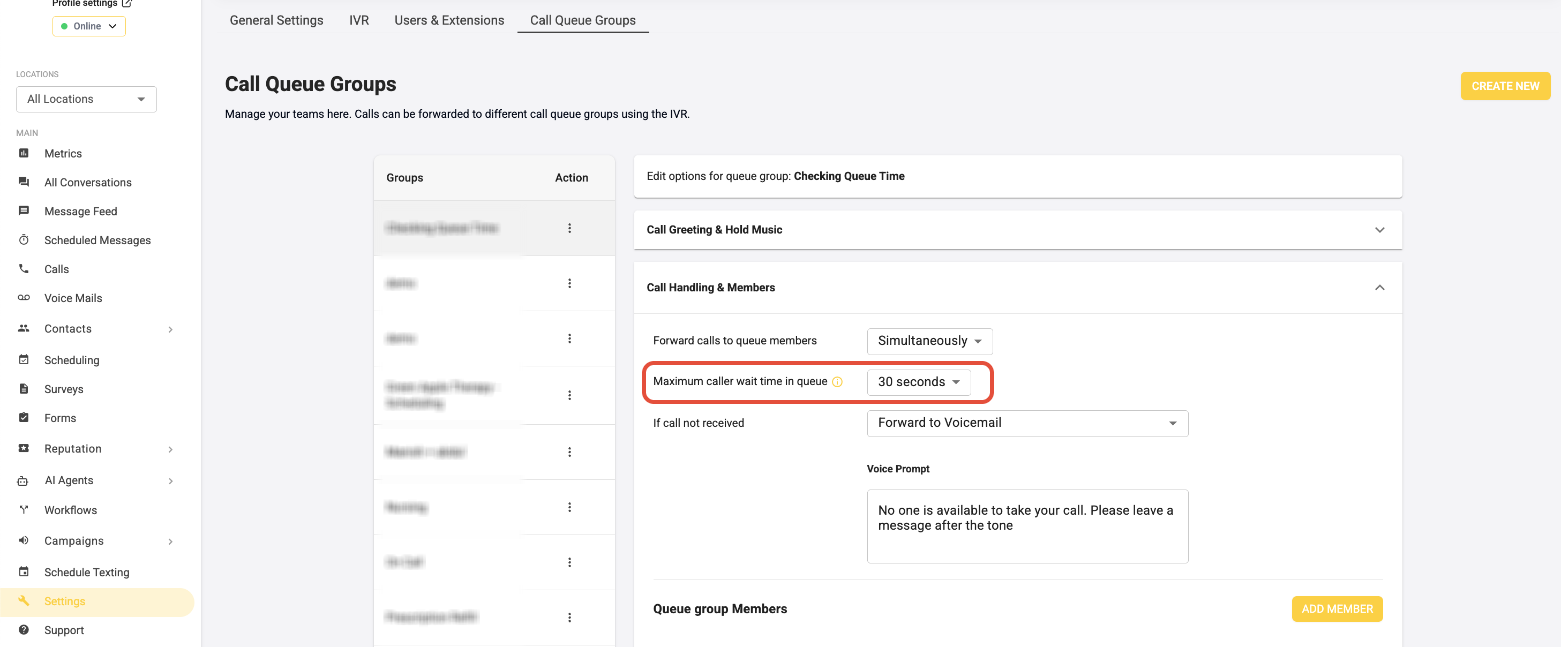Open the Simultaneously forwarding dropdown
1561x647 pixels.
pyautogui.click(x=929, y=341)
